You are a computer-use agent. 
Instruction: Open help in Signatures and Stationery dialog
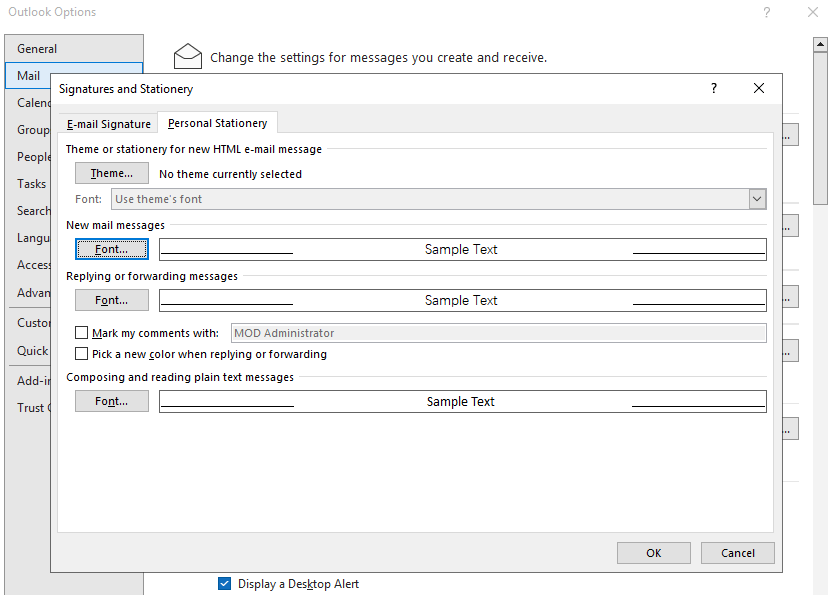coord(714,88)
